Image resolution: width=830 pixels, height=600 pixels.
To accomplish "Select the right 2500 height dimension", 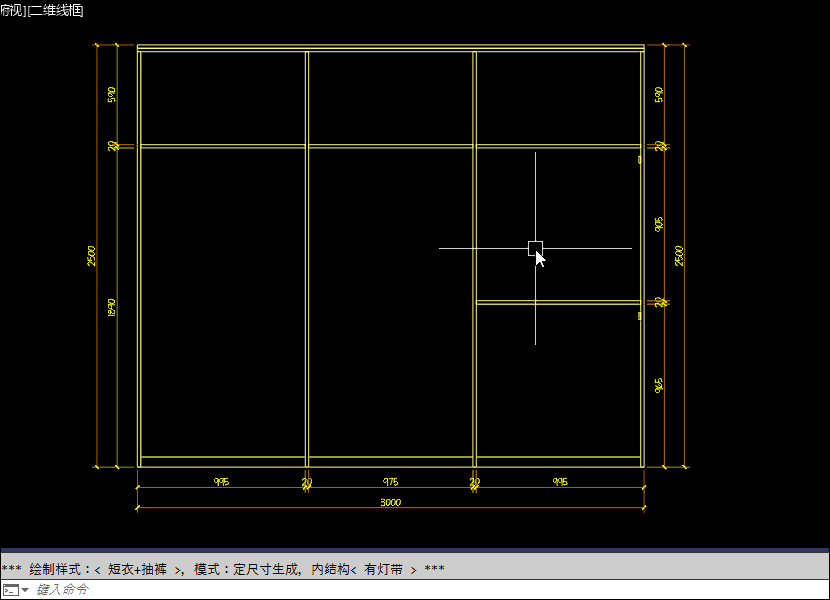I will (x=680, y=255).
